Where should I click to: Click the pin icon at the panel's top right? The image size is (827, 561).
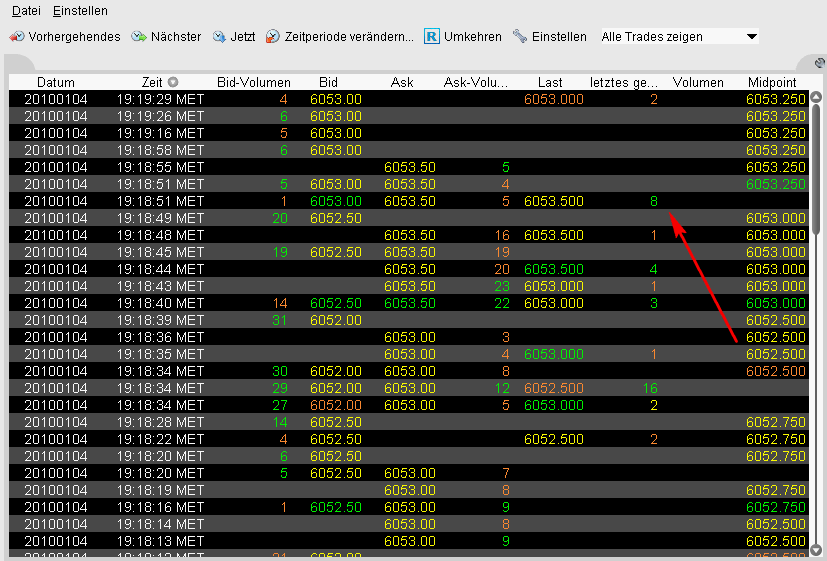(820, 63)
